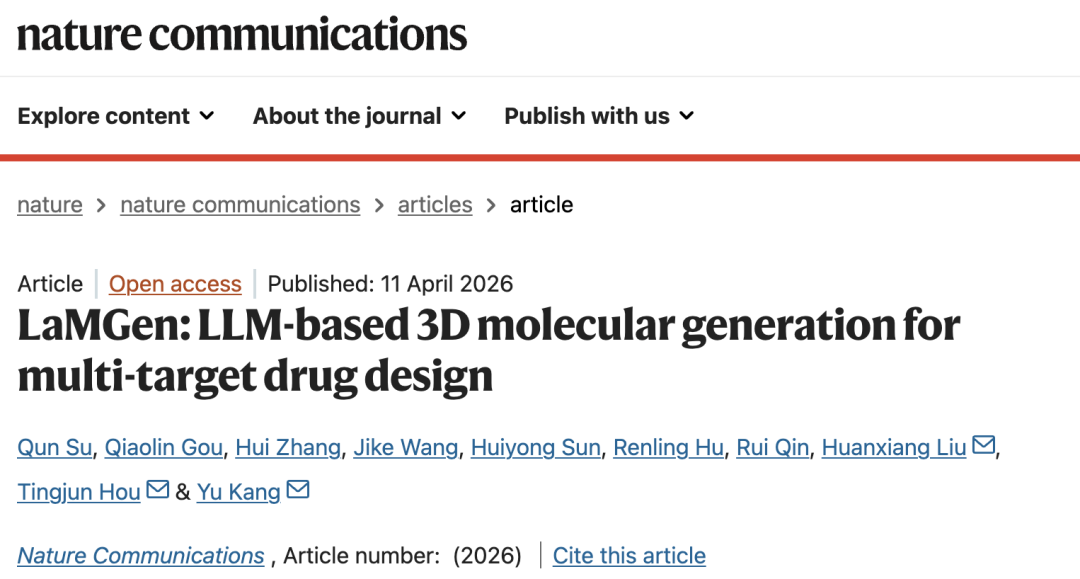Image resolution: width=1080 pixels, height=579 pixels.
Task: Click the envelope icon beside Tingjun Hou
Action: [158, 490]
